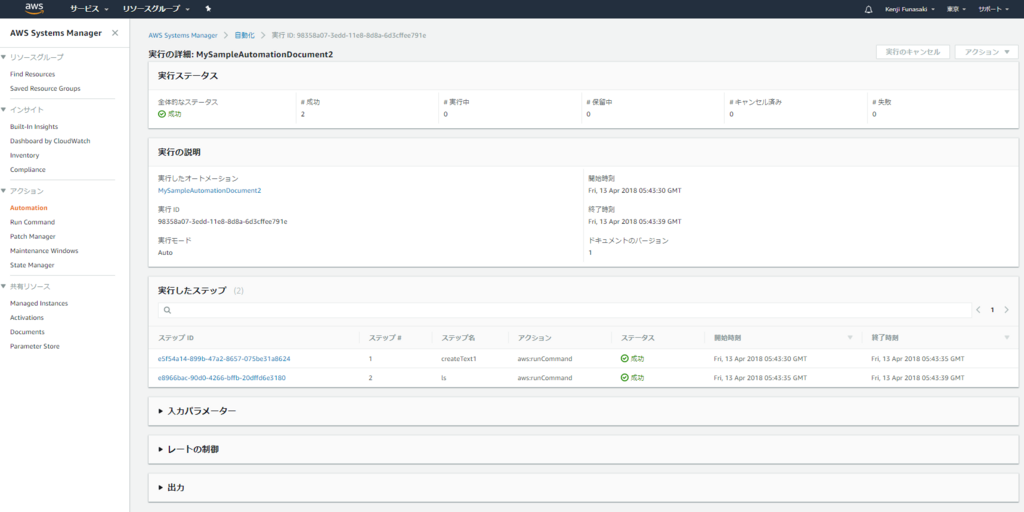Go to the previous page of steps
The width and height of the screenshot is (1024, 512).
coord(978,310)
